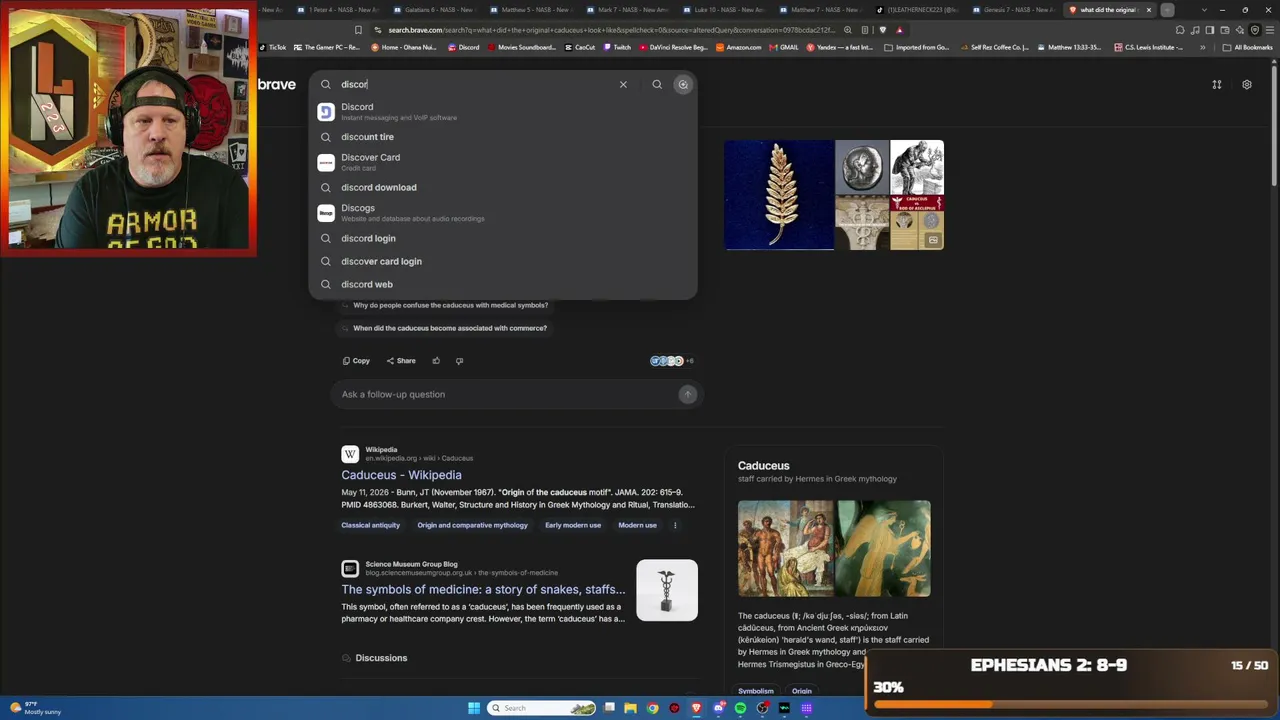Image resolution: width=1280 pixels, height=720 pixels.
Task: Submit follow-up question arrow button
Action: coord(687,394)
